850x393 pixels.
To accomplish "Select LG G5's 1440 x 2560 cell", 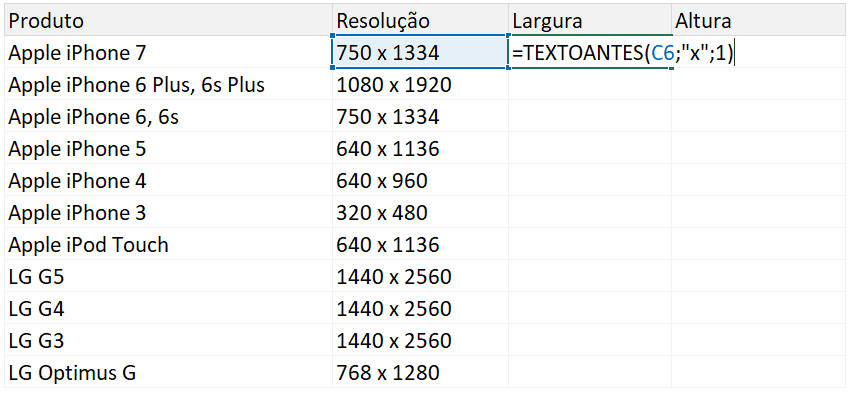I will click(421, 276).
